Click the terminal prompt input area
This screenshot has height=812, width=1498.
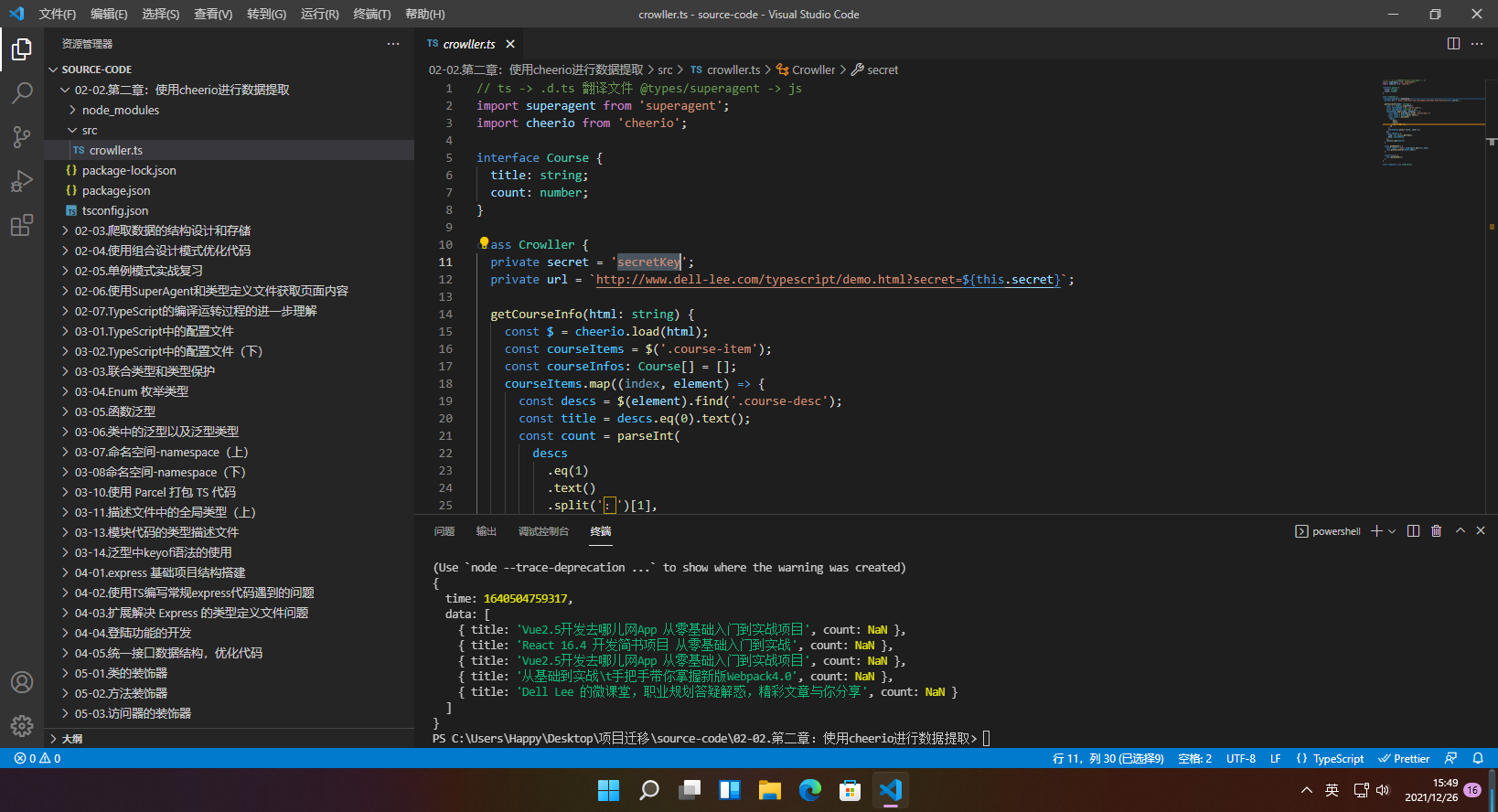[987, 738]
